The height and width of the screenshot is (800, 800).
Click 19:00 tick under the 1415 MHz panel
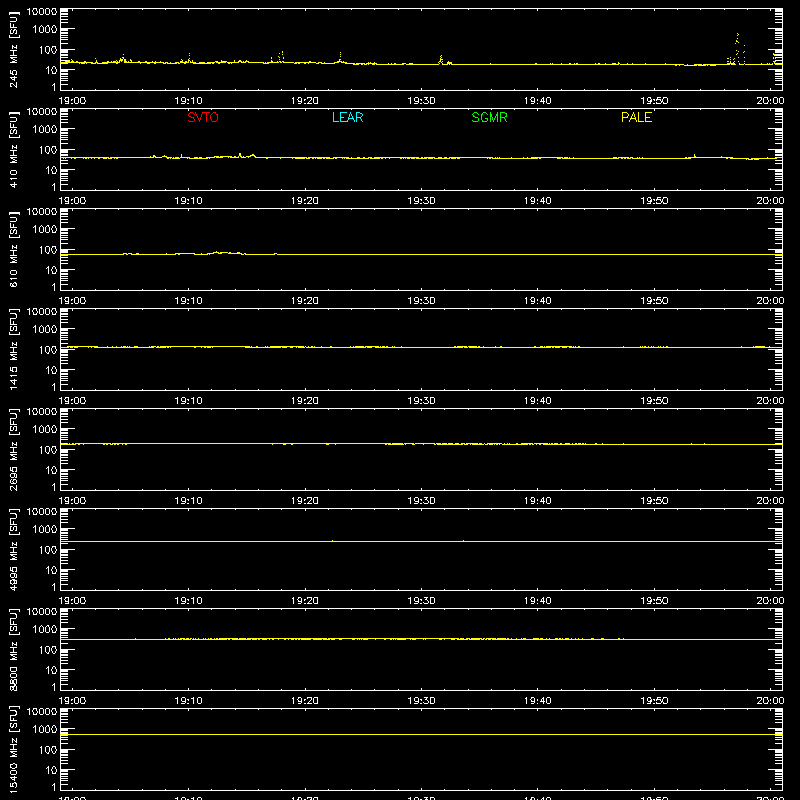point(72,401)
